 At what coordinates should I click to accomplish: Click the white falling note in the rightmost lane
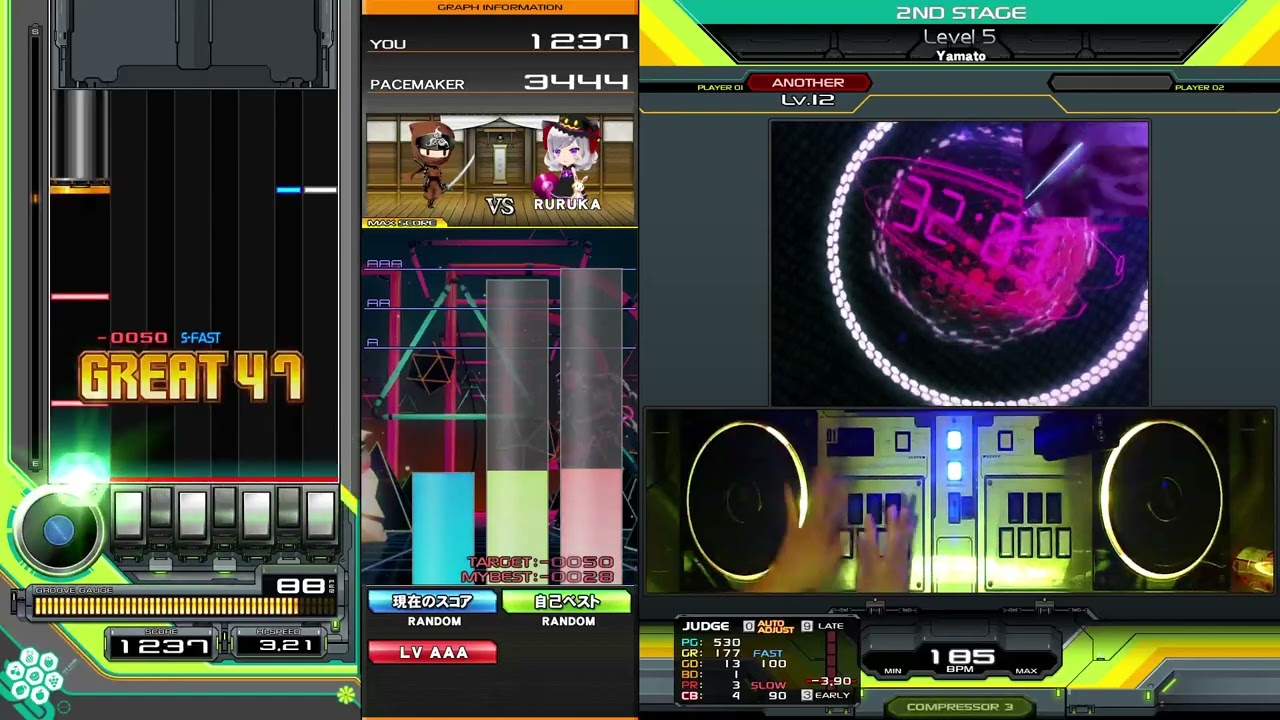point(320,189)
